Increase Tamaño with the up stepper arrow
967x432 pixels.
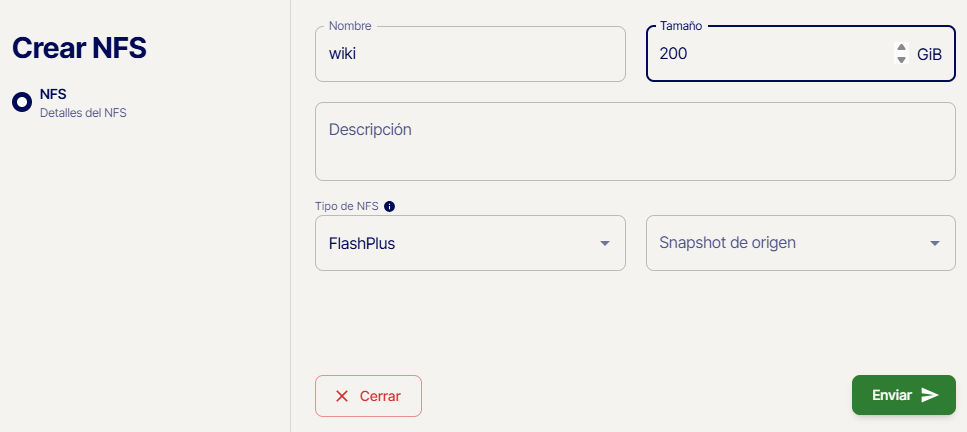901,48
